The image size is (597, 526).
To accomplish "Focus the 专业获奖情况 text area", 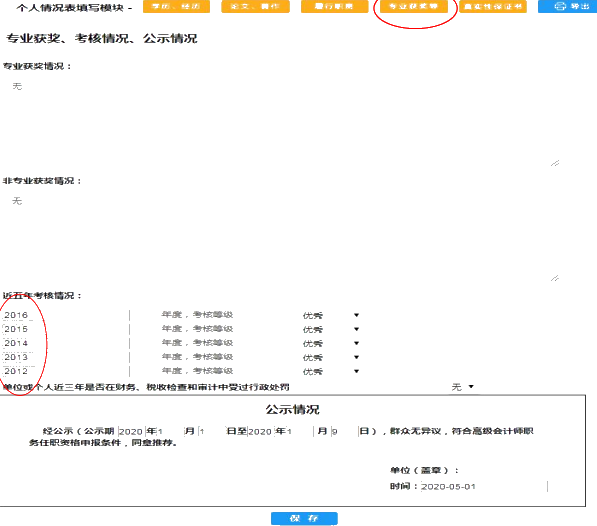I will [x=281, y=123].
